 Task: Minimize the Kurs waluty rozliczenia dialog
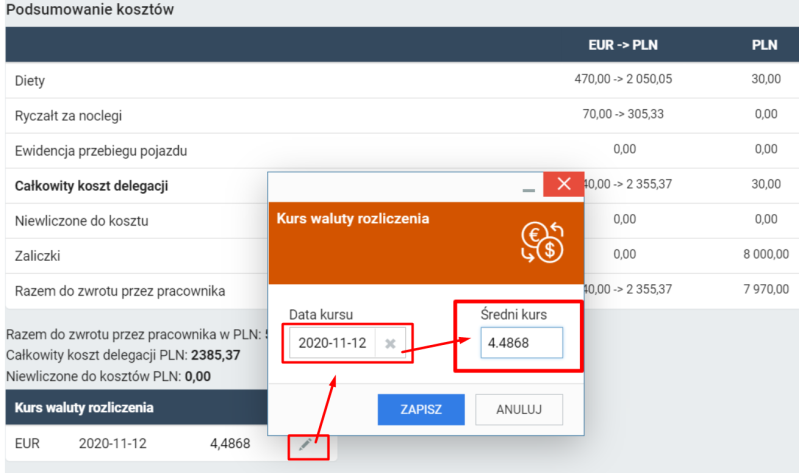click(x=528, y=190)
